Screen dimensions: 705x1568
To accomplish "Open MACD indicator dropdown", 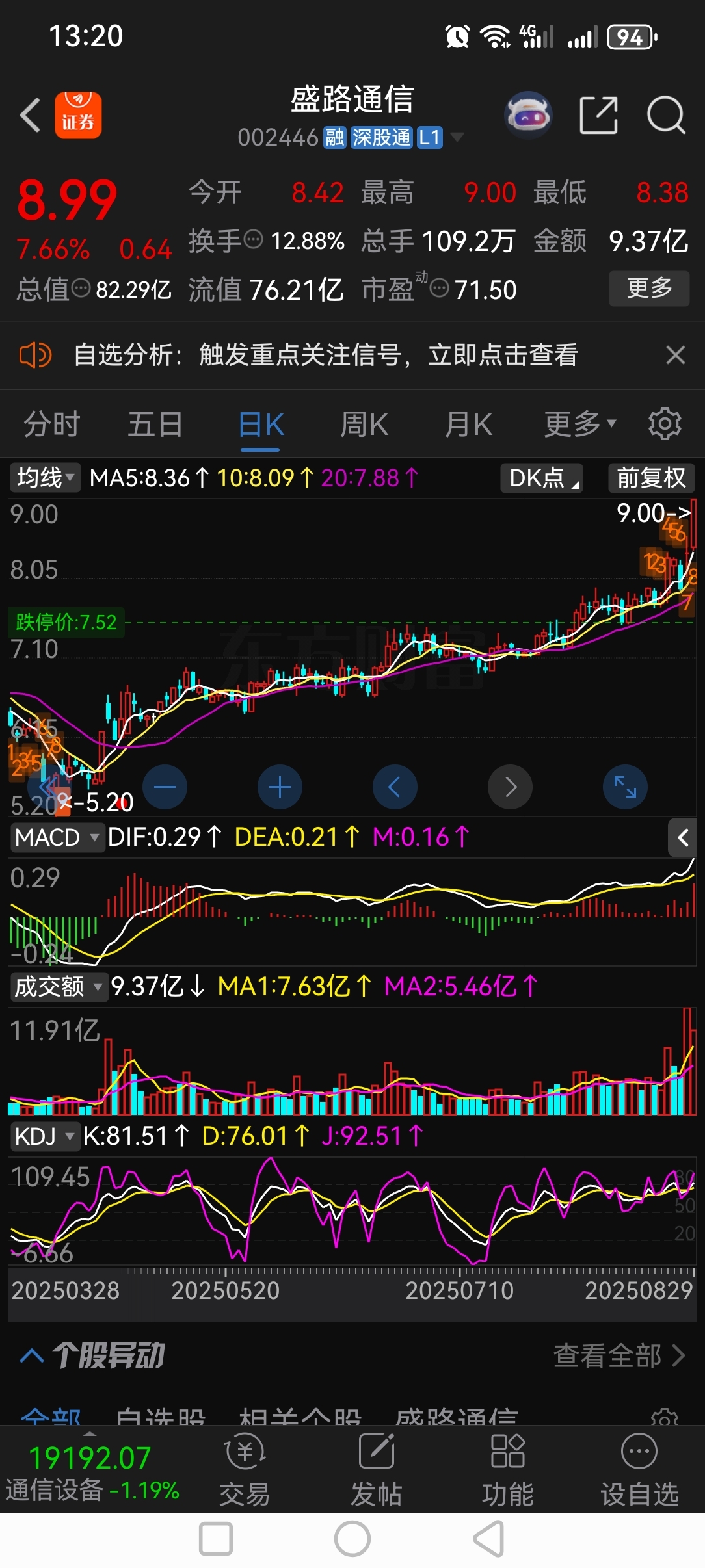I will (57, 837).
